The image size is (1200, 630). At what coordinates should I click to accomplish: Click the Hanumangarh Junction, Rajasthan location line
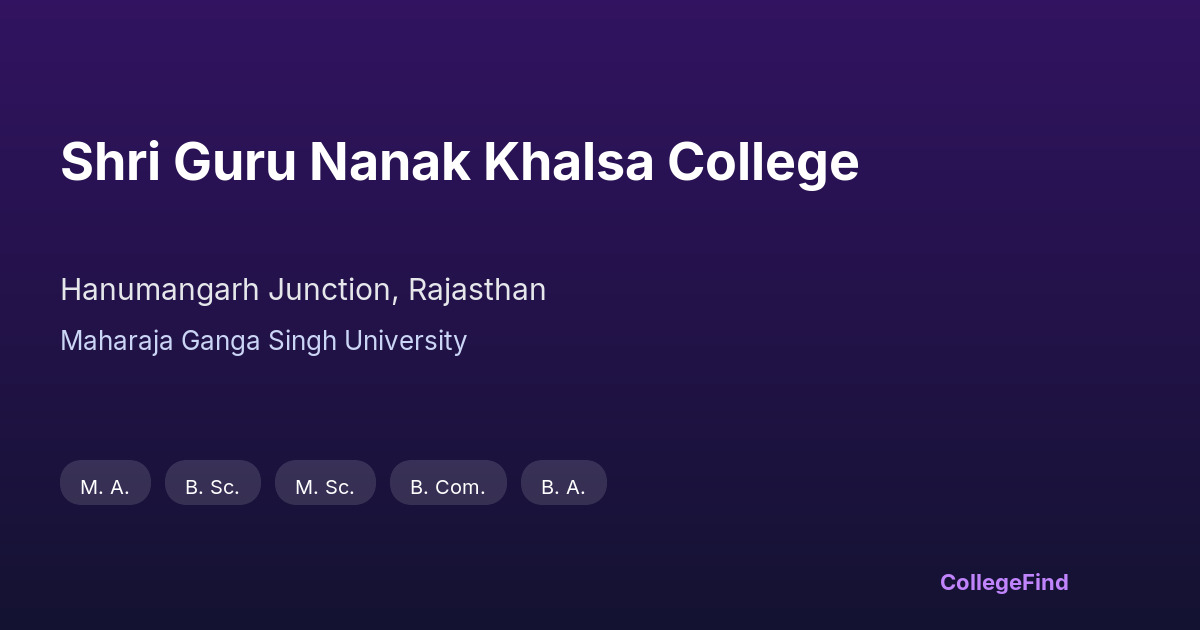[x=303, y=290]
